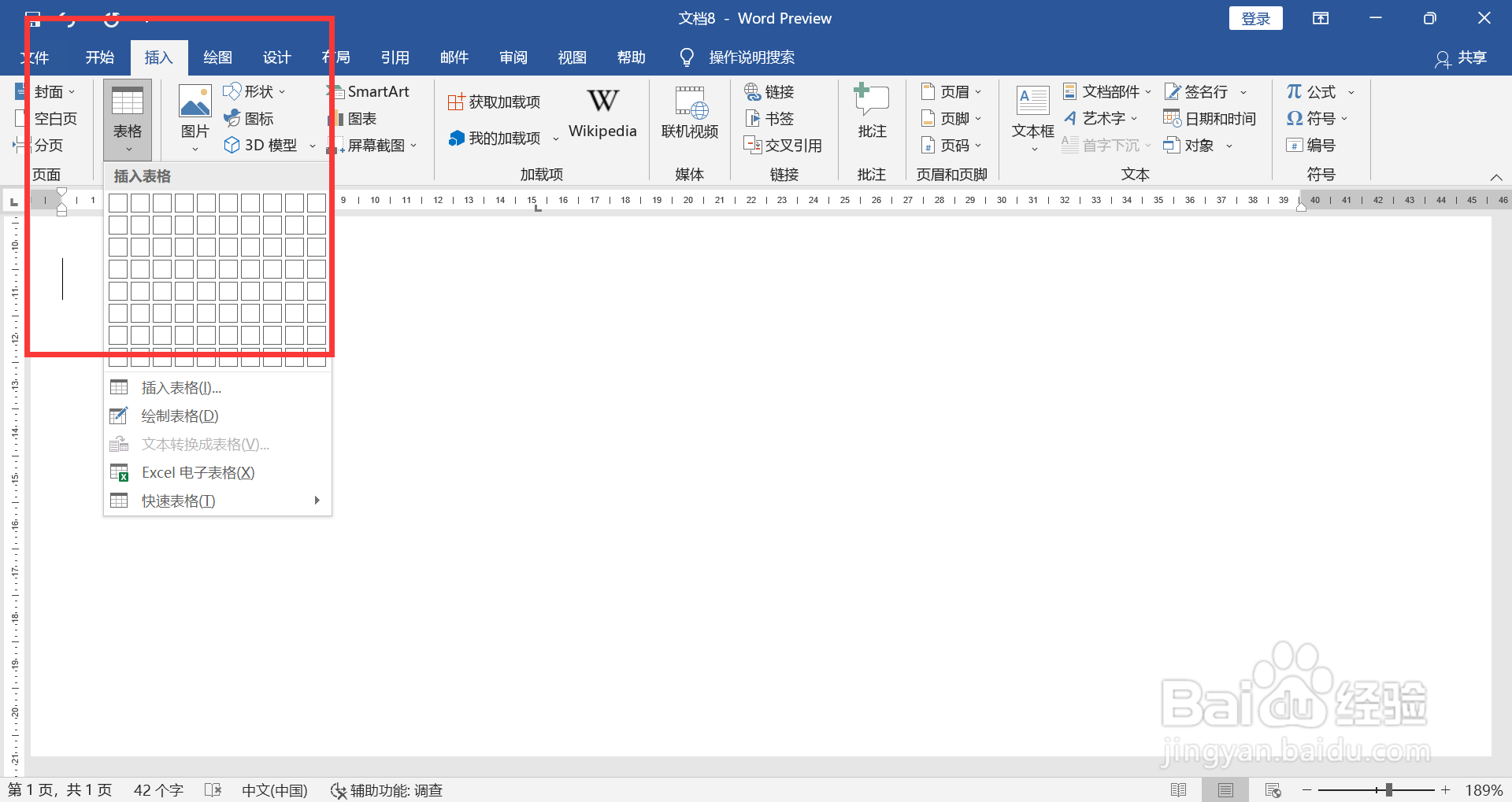Expand the 页码 page number dropdown
Image resolution: width=1512 pixels, height=802 pixels.
tap(979, 146)
